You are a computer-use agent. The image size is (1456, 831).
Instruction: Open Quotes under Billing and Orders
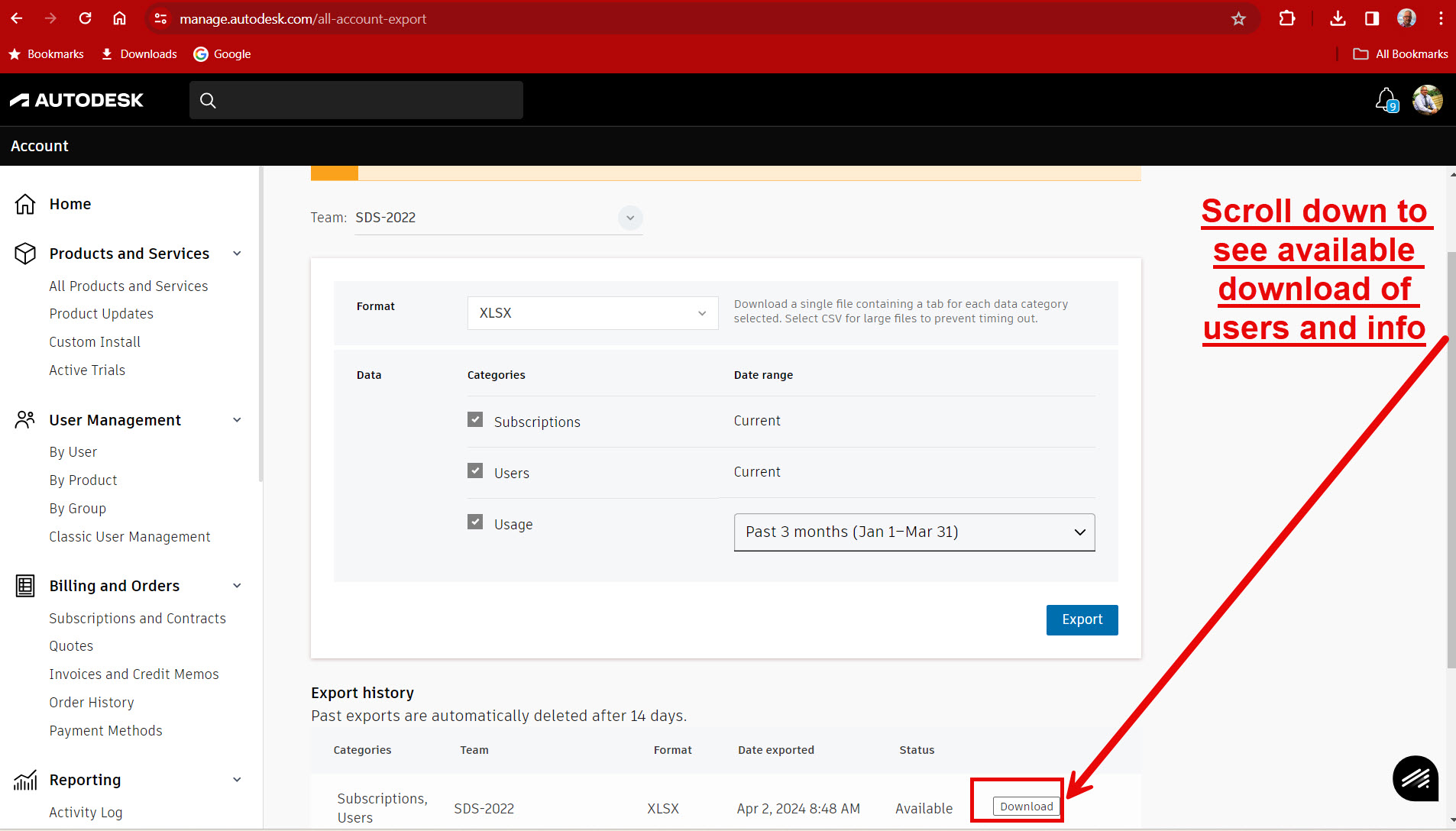tap(71, 646)
